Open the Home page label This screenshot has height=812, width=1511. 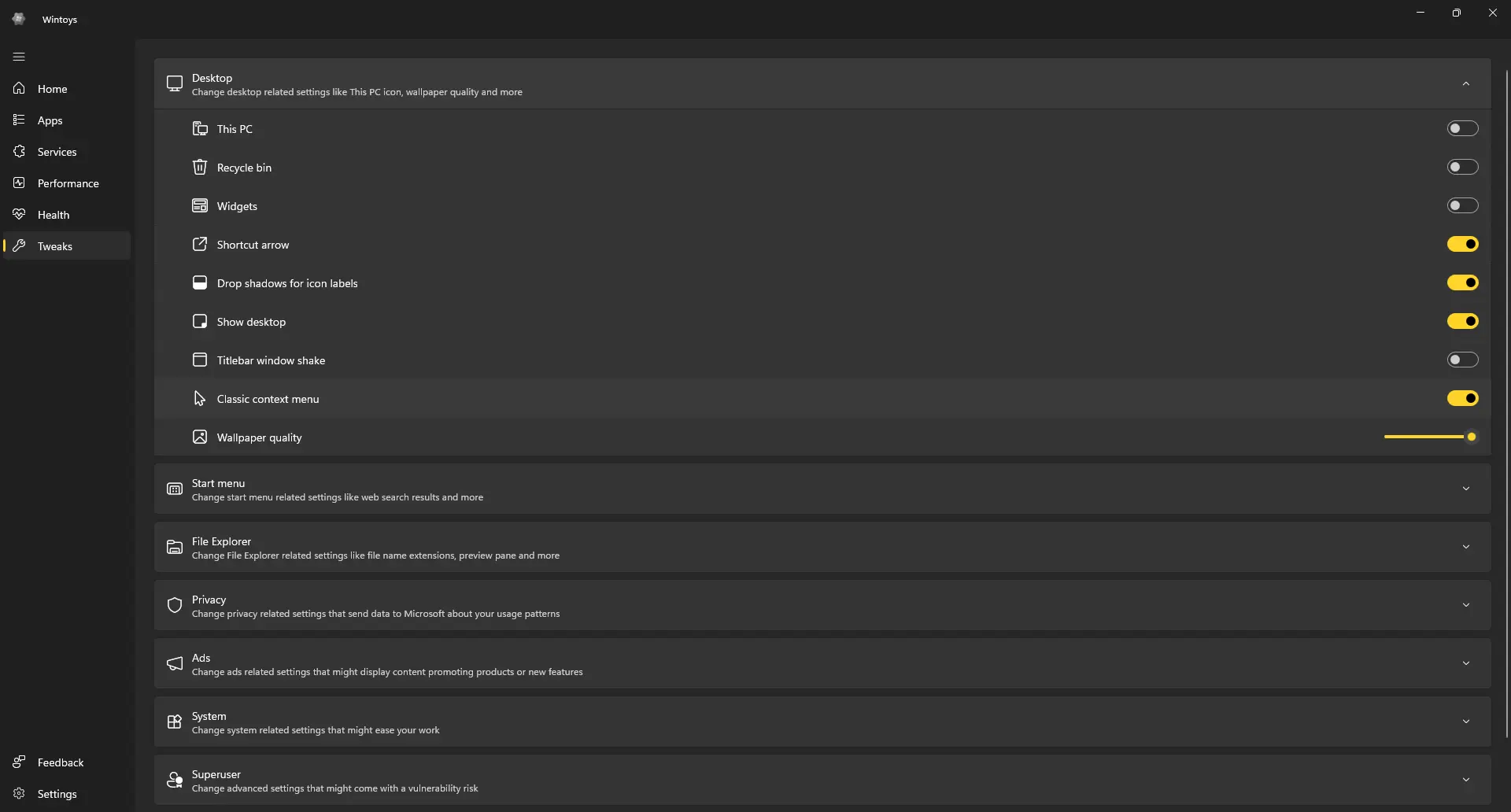[52, 89]
